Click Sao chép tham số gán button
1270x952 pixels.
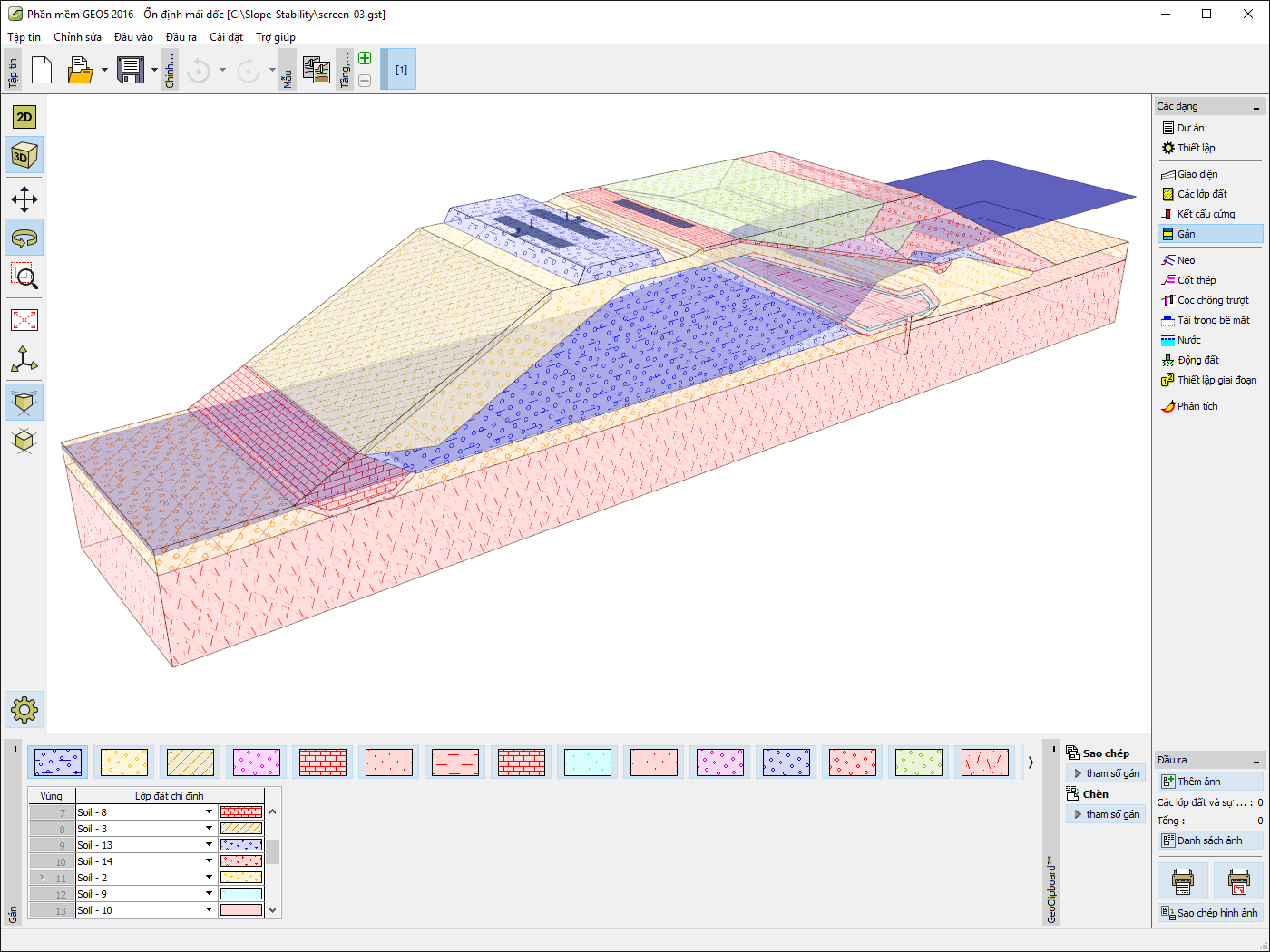(x=1106, y=773)
